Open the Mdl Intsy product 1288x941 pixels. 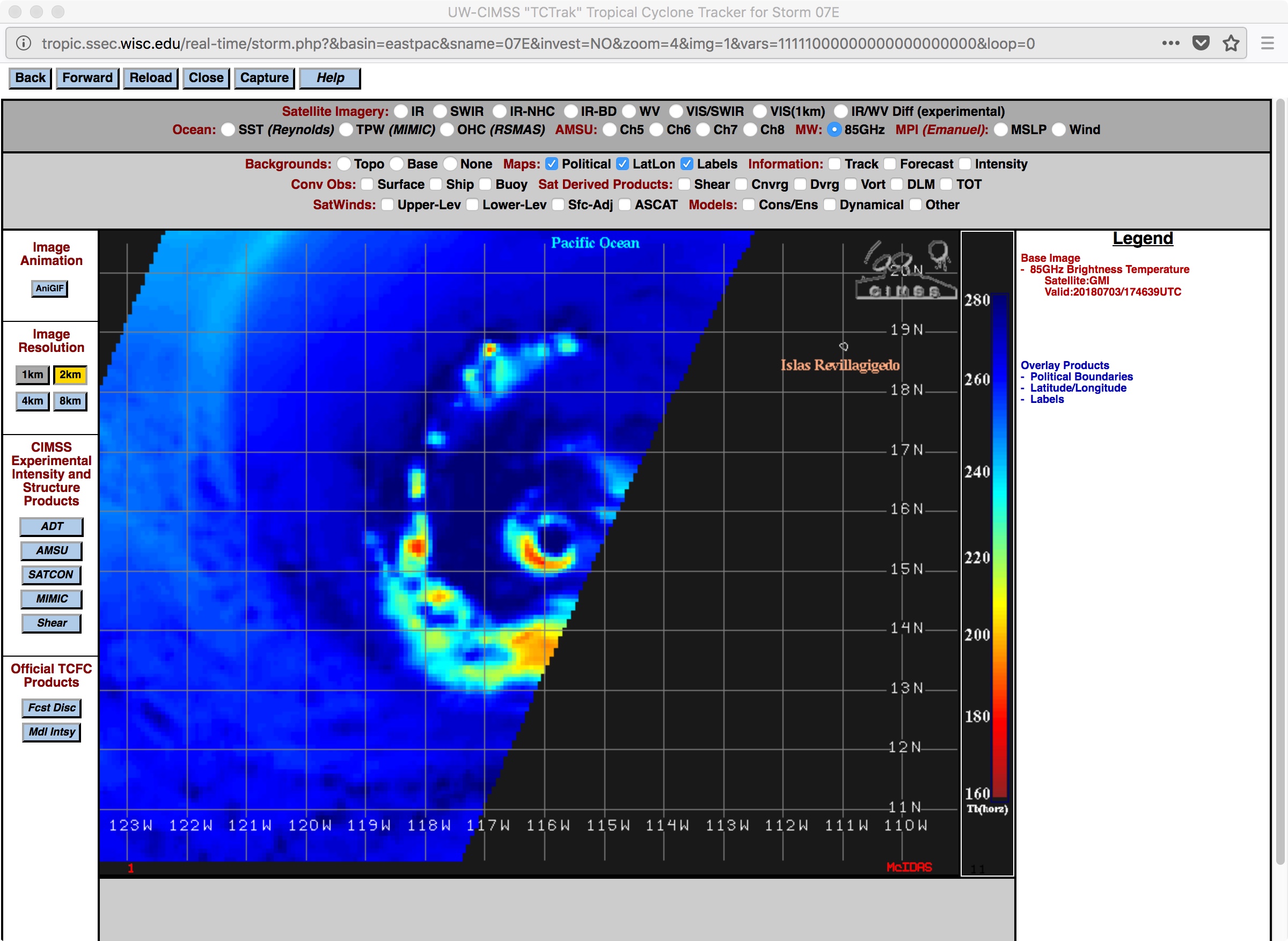point(52,732)
